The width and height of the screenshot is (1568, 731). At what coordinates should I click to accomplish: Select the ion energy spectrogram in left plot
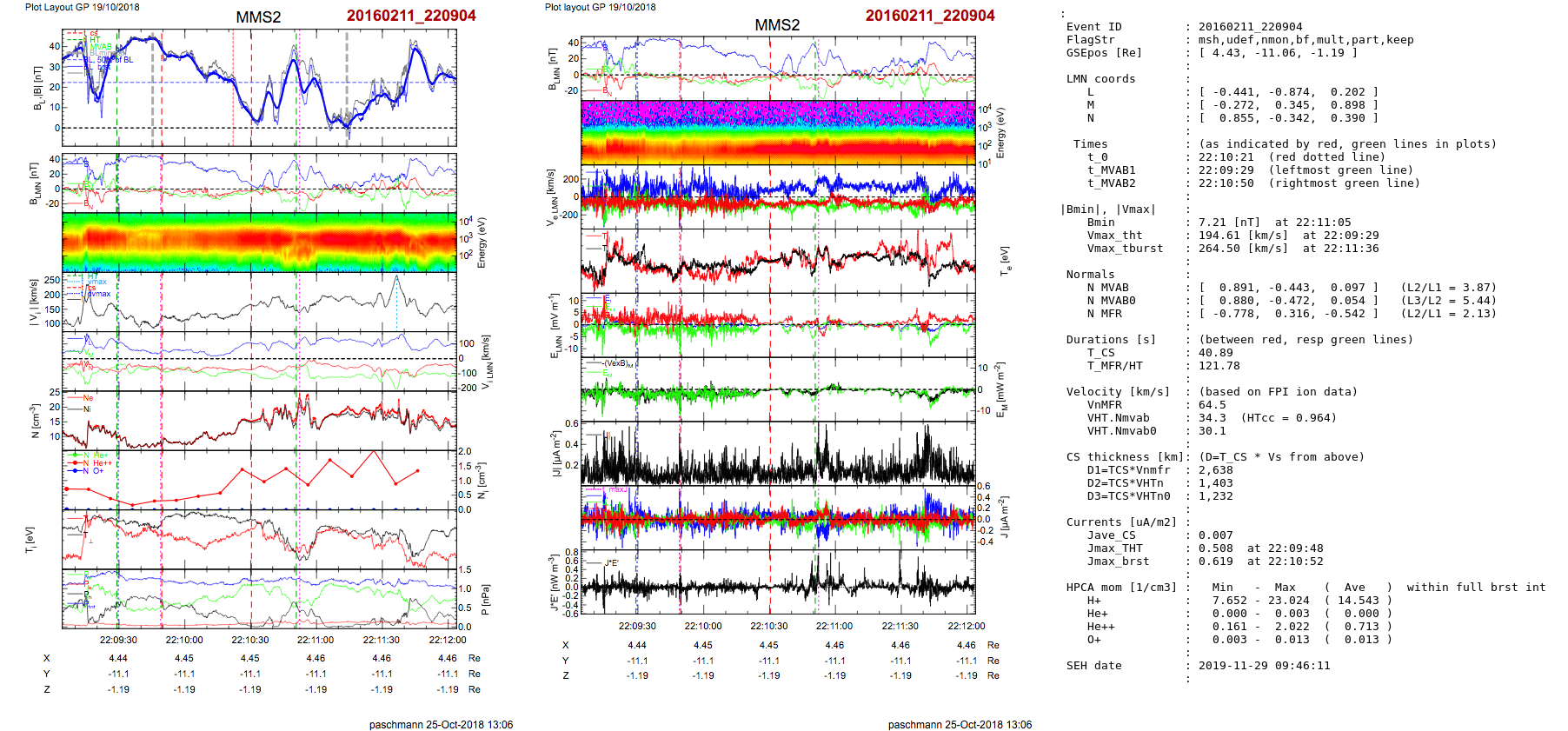click(x=259, y=243)
